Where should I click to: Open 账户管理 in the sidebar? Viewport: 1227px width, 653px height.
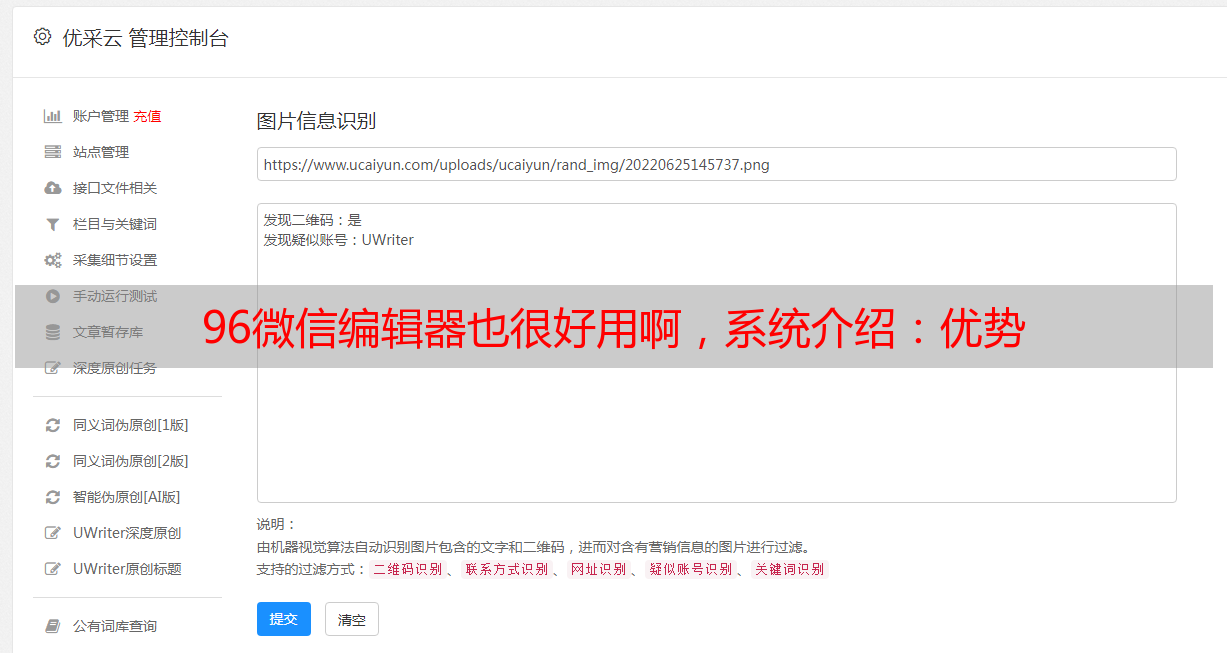click(x=101, y=116)
